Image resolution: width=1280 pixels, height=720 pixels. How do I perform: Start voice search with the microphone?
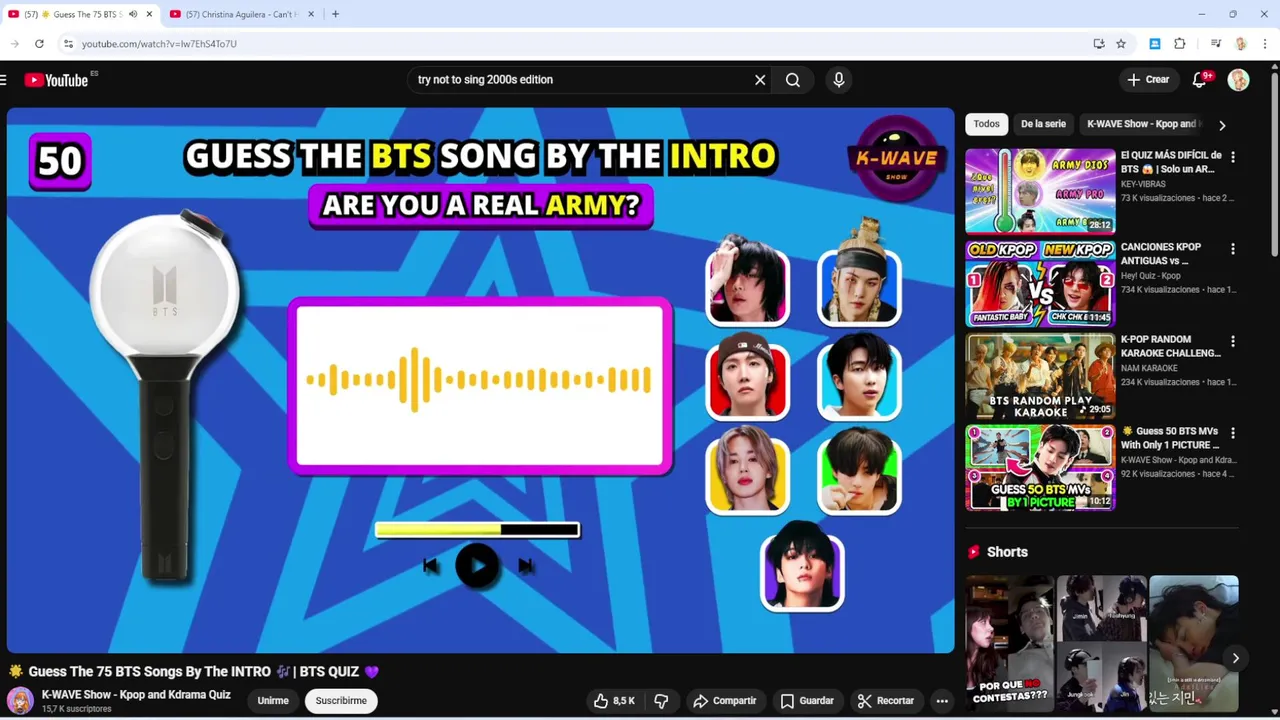pos(839,80)
